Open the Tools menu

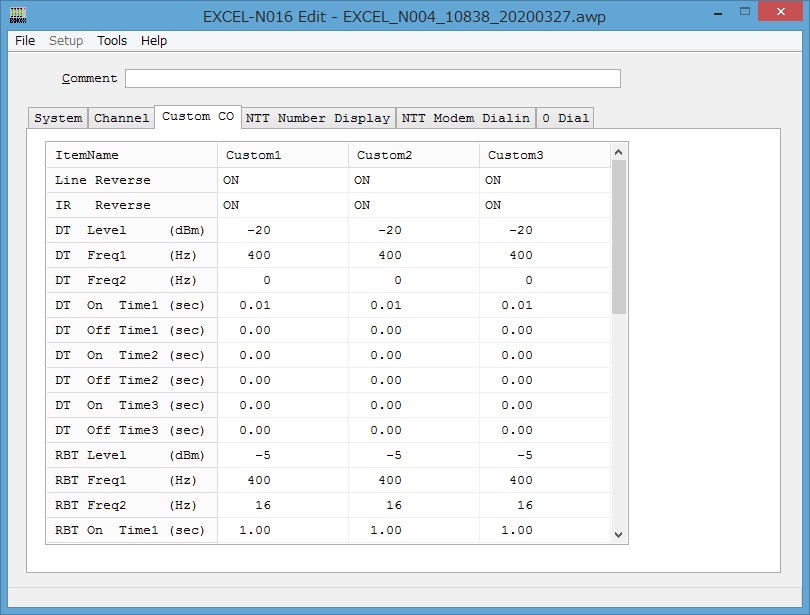pos(112,41)
